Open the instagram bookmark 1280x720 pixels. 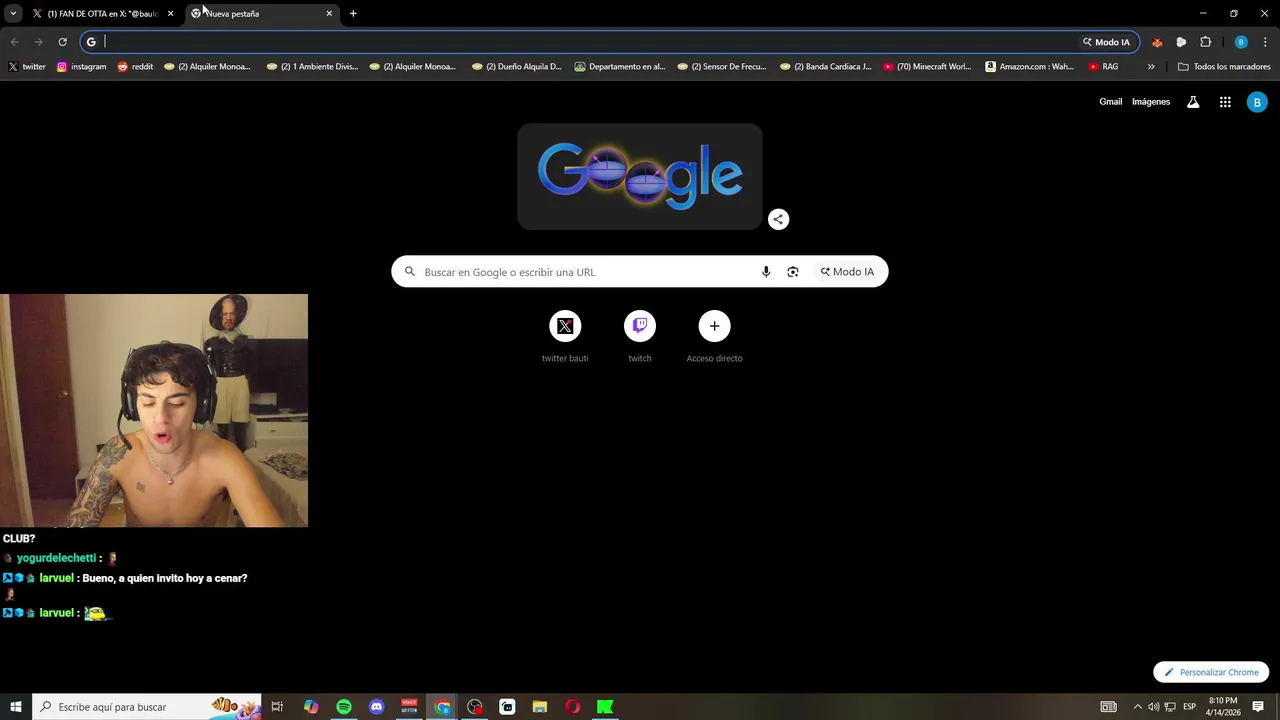pos(81,67)
